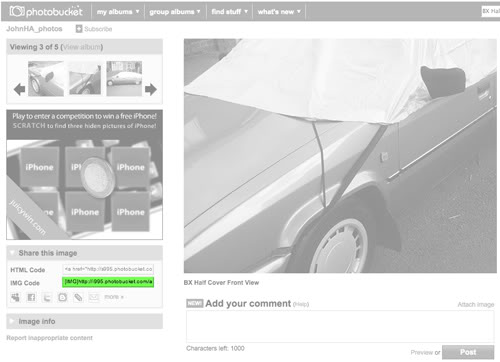Click the Subscribe link text

(x=98, y=29)
